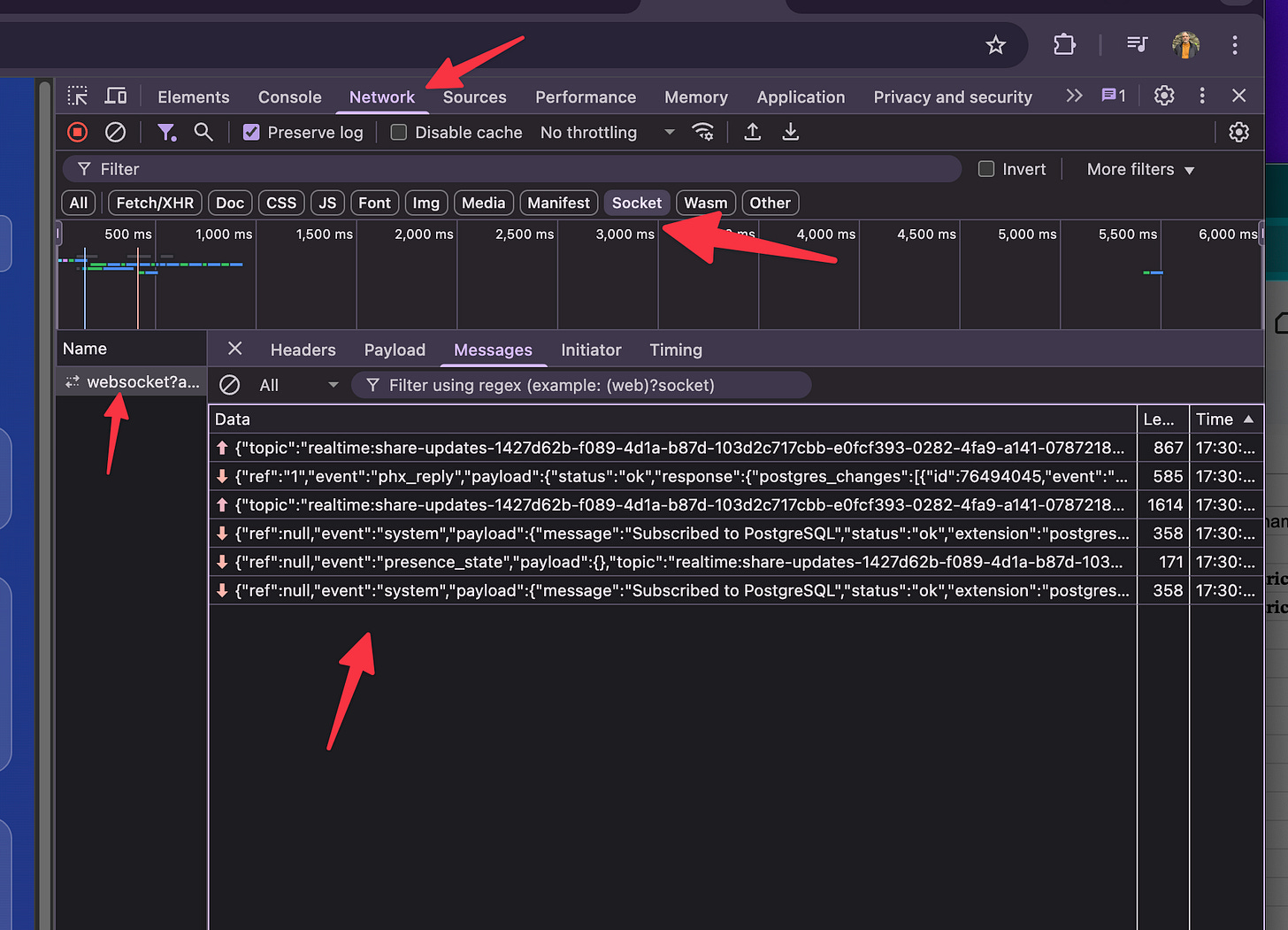Tick the Invert checkbox

[986, 169]
